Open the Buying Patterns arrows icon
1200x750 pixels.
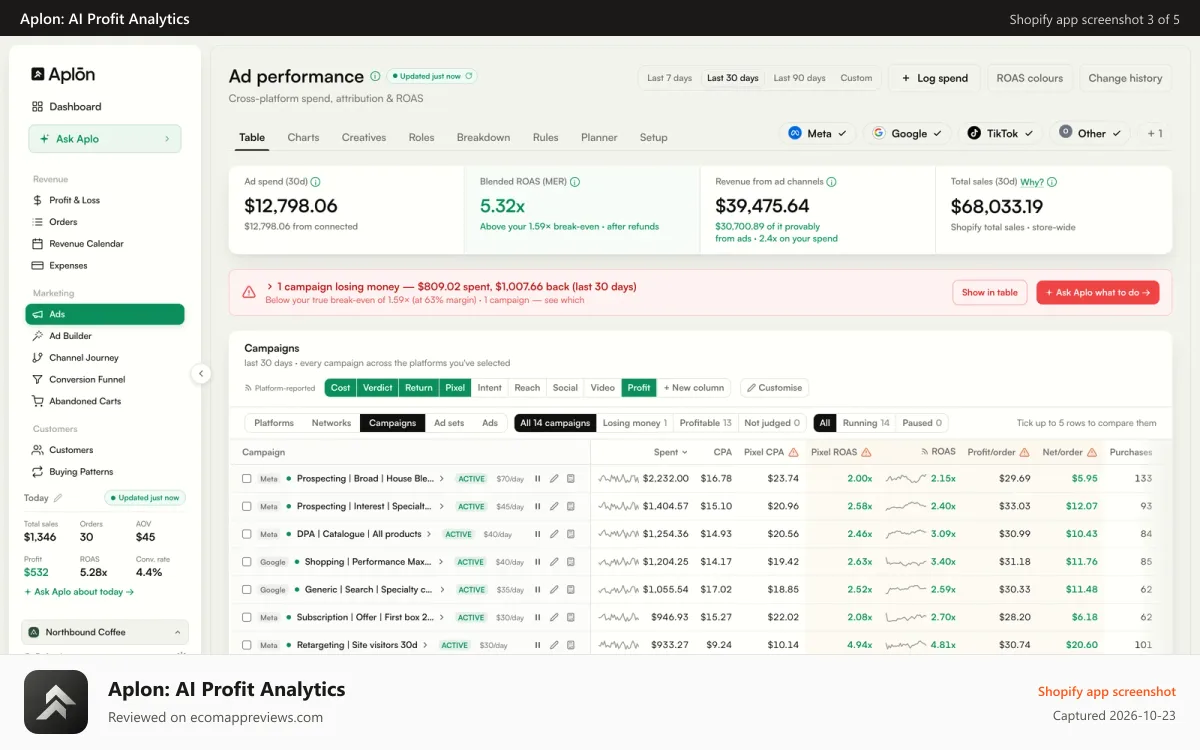[37, 472]
